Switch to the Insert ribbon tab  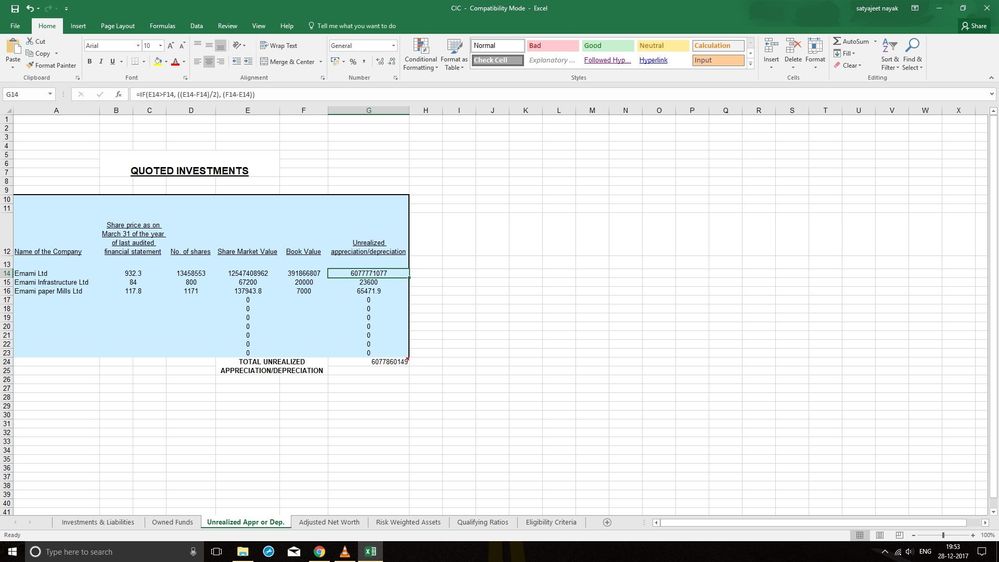coord(78,26)
